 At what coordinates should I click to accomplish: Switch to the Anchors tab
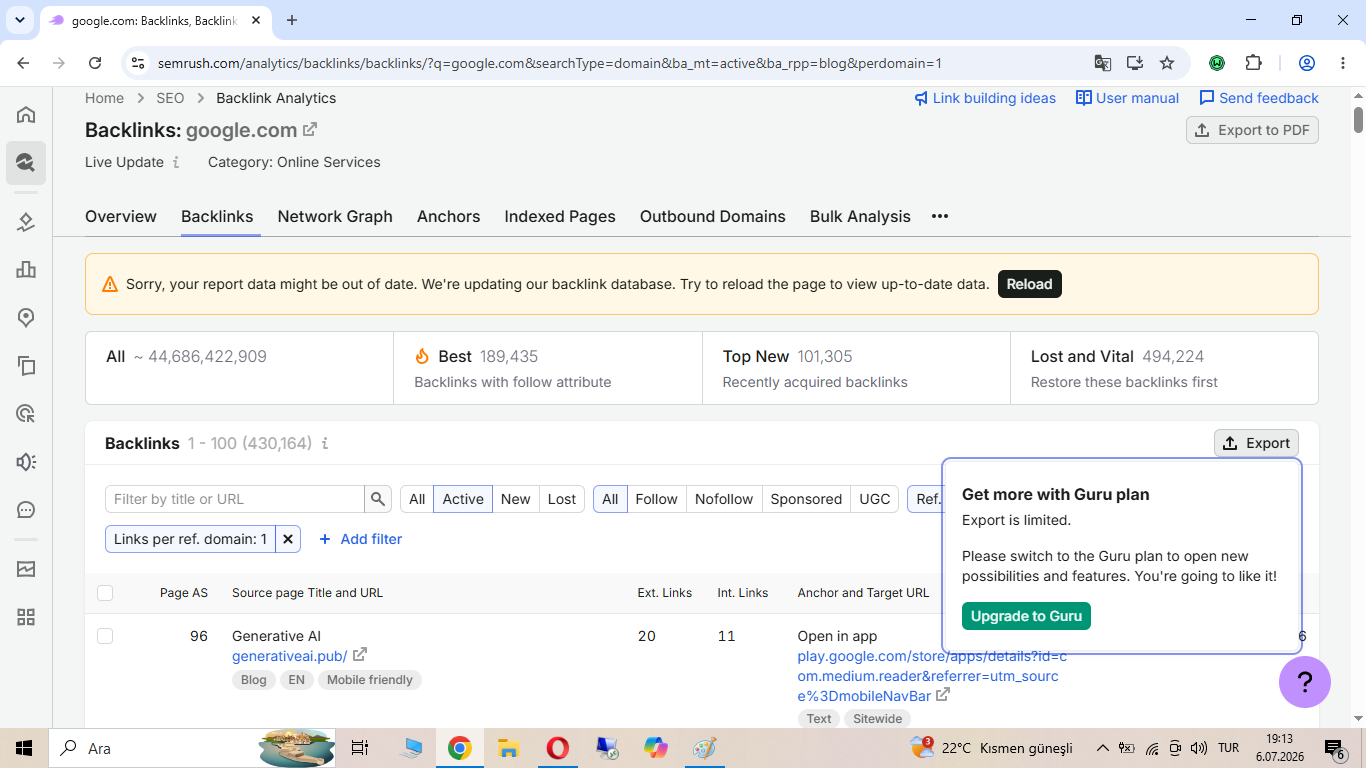tap(449, 216)
